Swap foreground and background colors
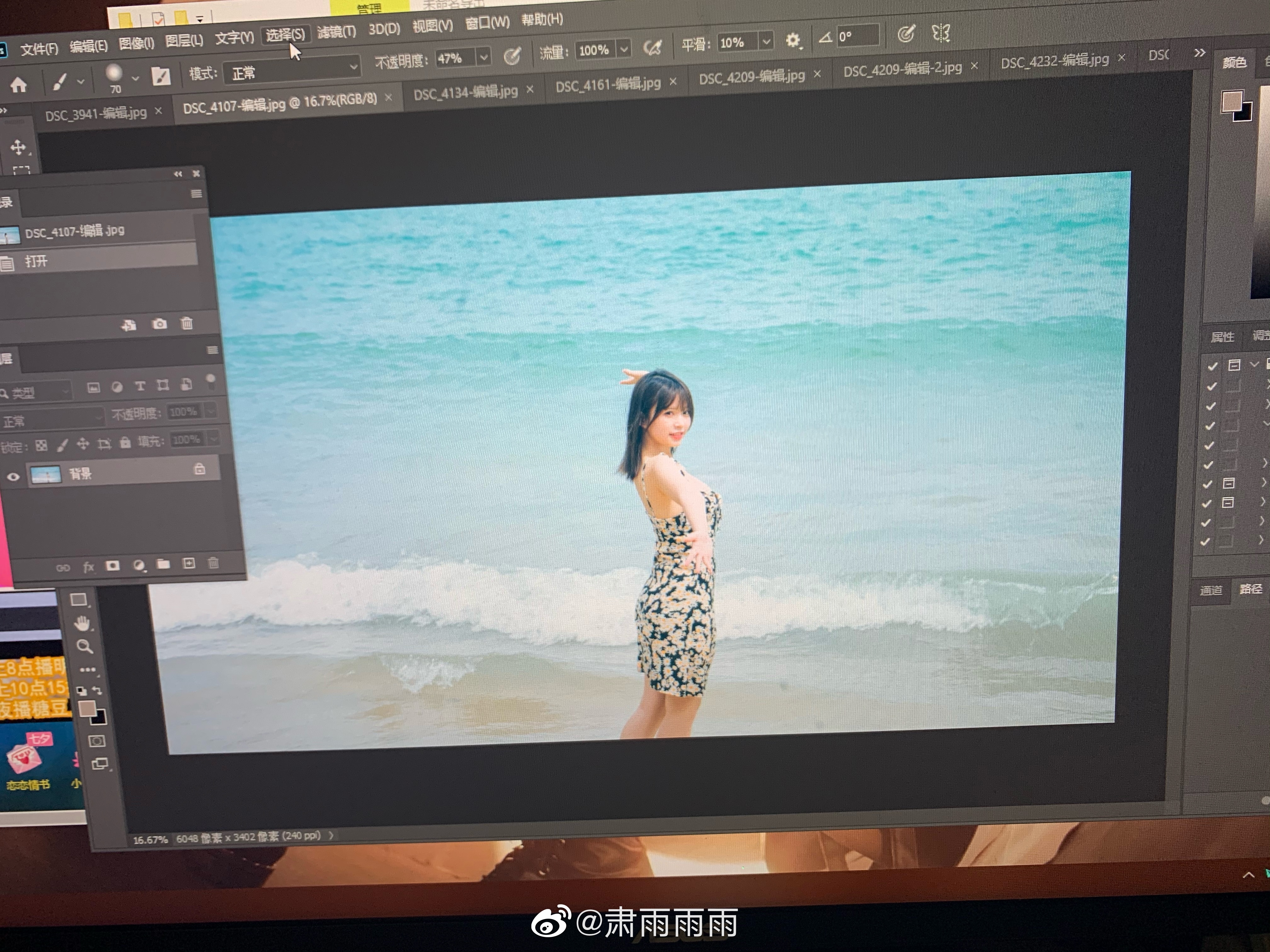The height and width of the screenshot is (952, 1270). pyautogui.click(x=97, y=690)
